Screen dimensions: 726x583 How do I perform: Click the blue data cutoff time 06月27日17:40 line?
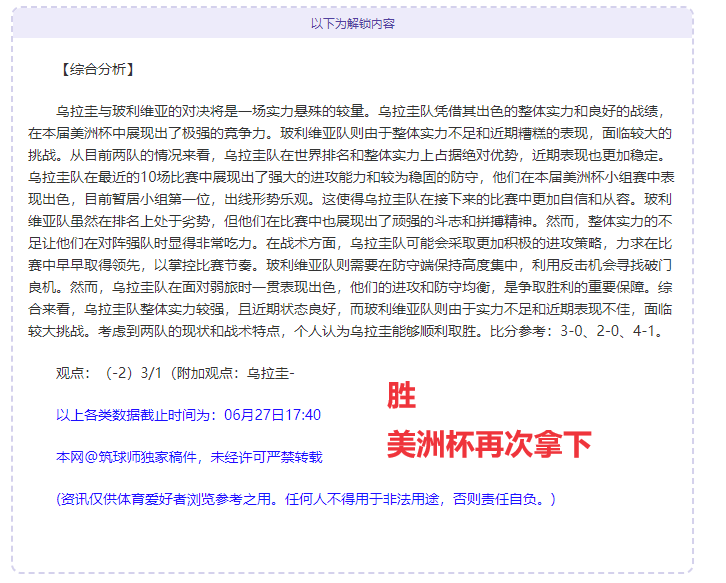point(188,415)
